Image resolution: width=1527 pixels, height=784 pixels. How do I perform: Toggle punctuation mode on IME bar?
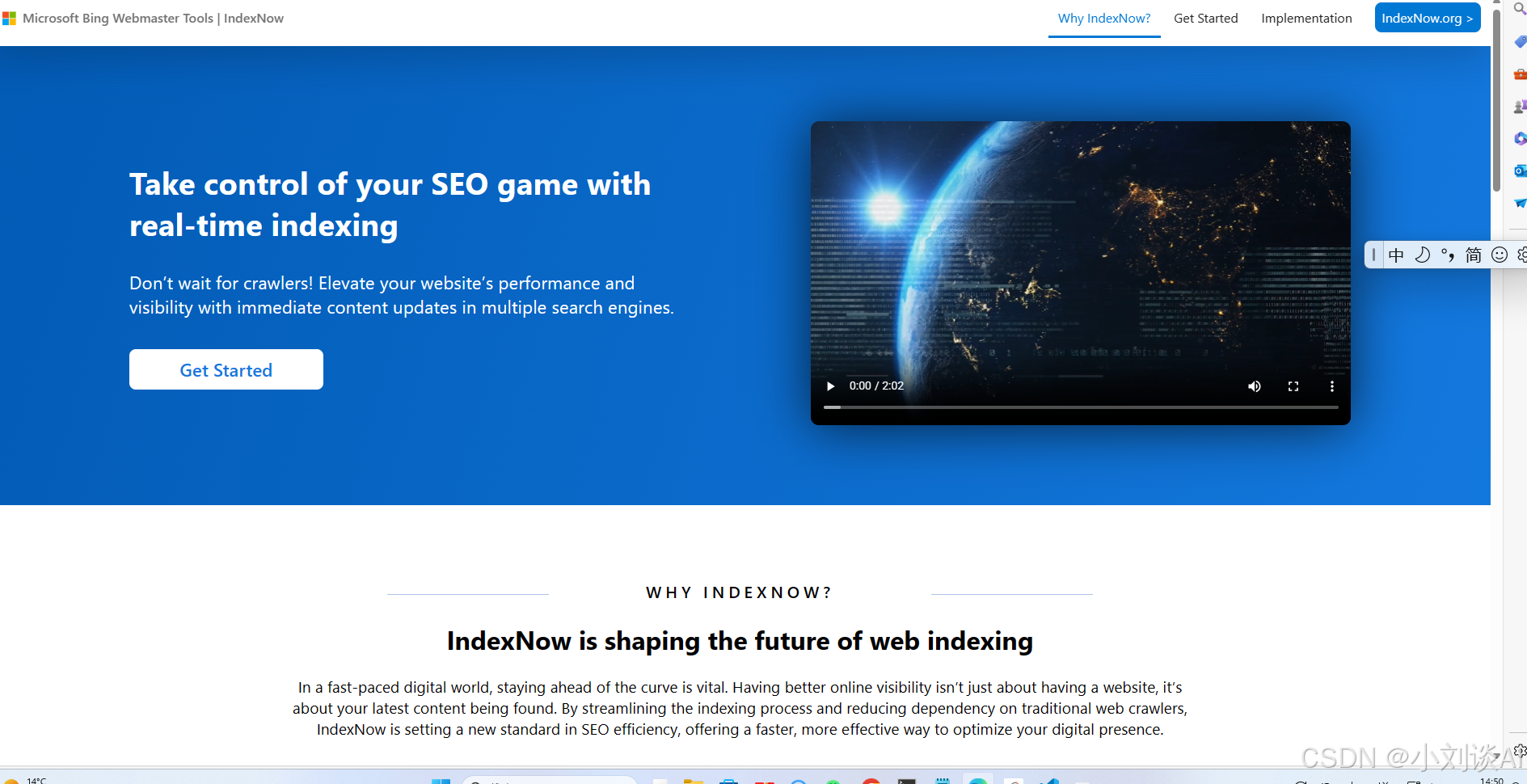click(1448, 255)
